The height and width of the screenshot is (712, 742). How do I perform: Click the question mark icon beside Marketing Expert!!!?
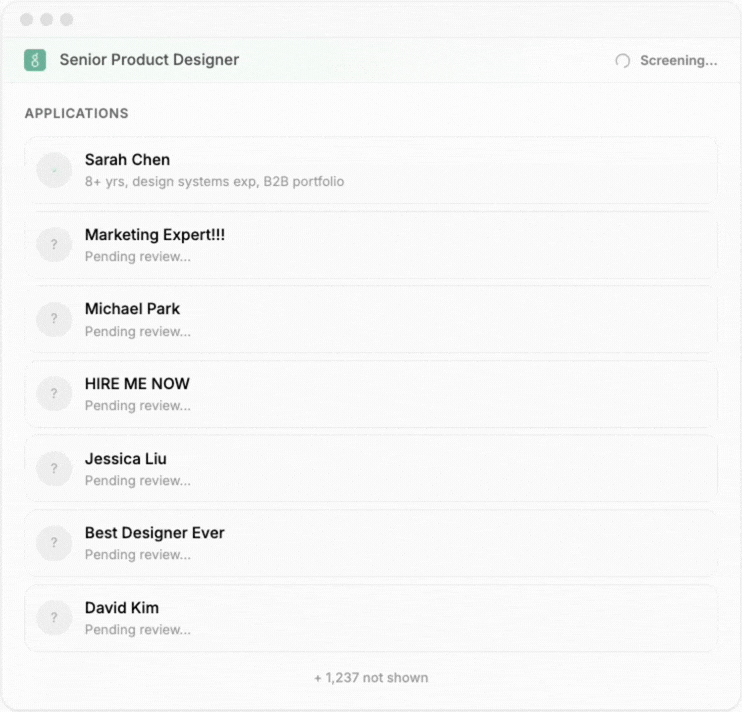pos(54,245)
